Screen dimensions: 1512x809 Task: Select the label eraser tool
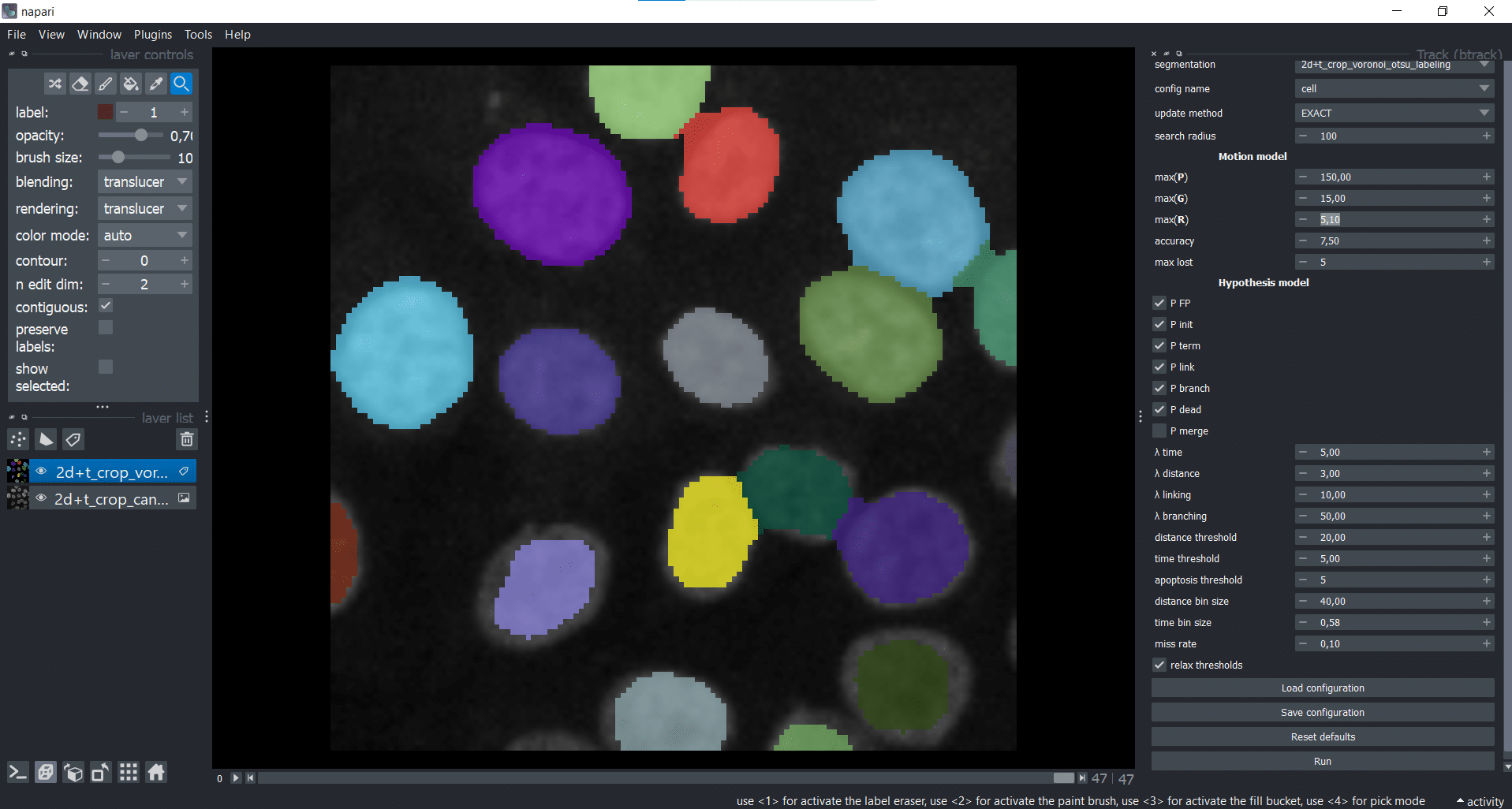coord(80,84)
